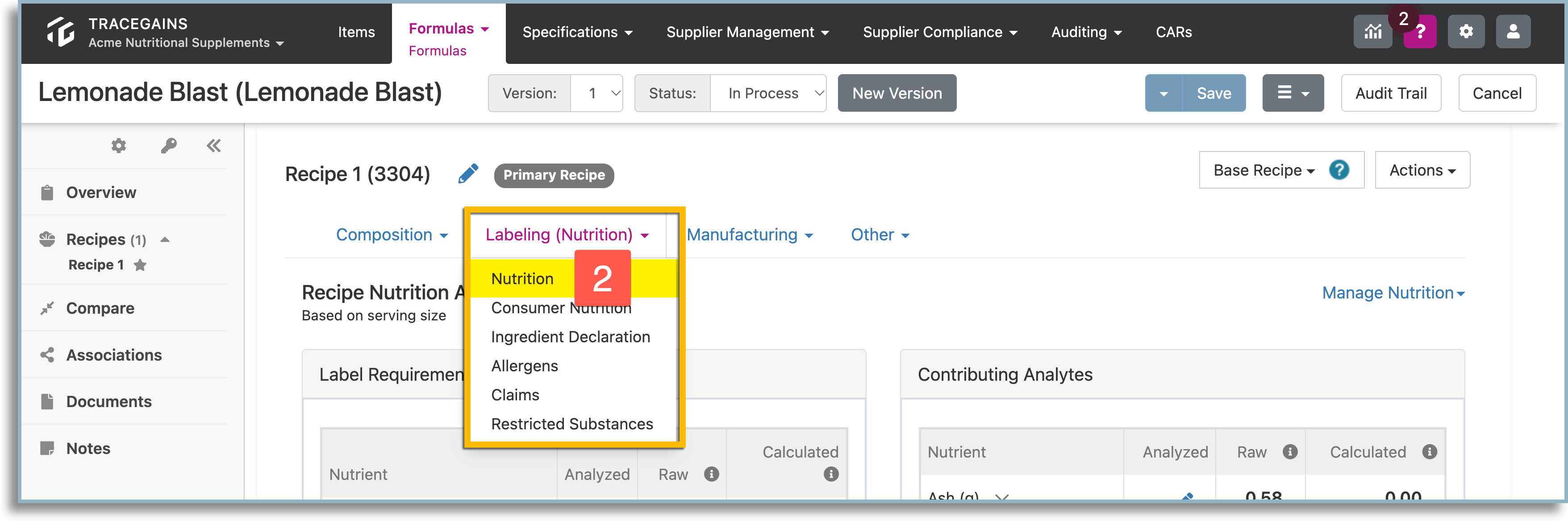Open the settings gear in top bar
This screenshot has width=1568, height=521.
click(1466, 32)
